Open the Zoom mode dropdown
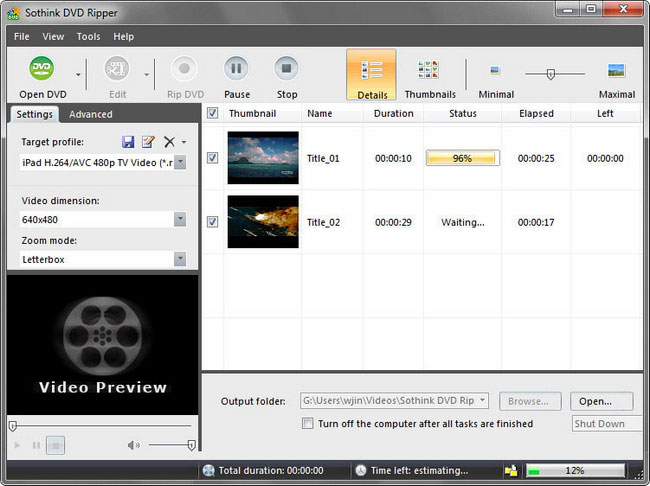This screenshot has width=650, height=486. click(x=180, y=259)
